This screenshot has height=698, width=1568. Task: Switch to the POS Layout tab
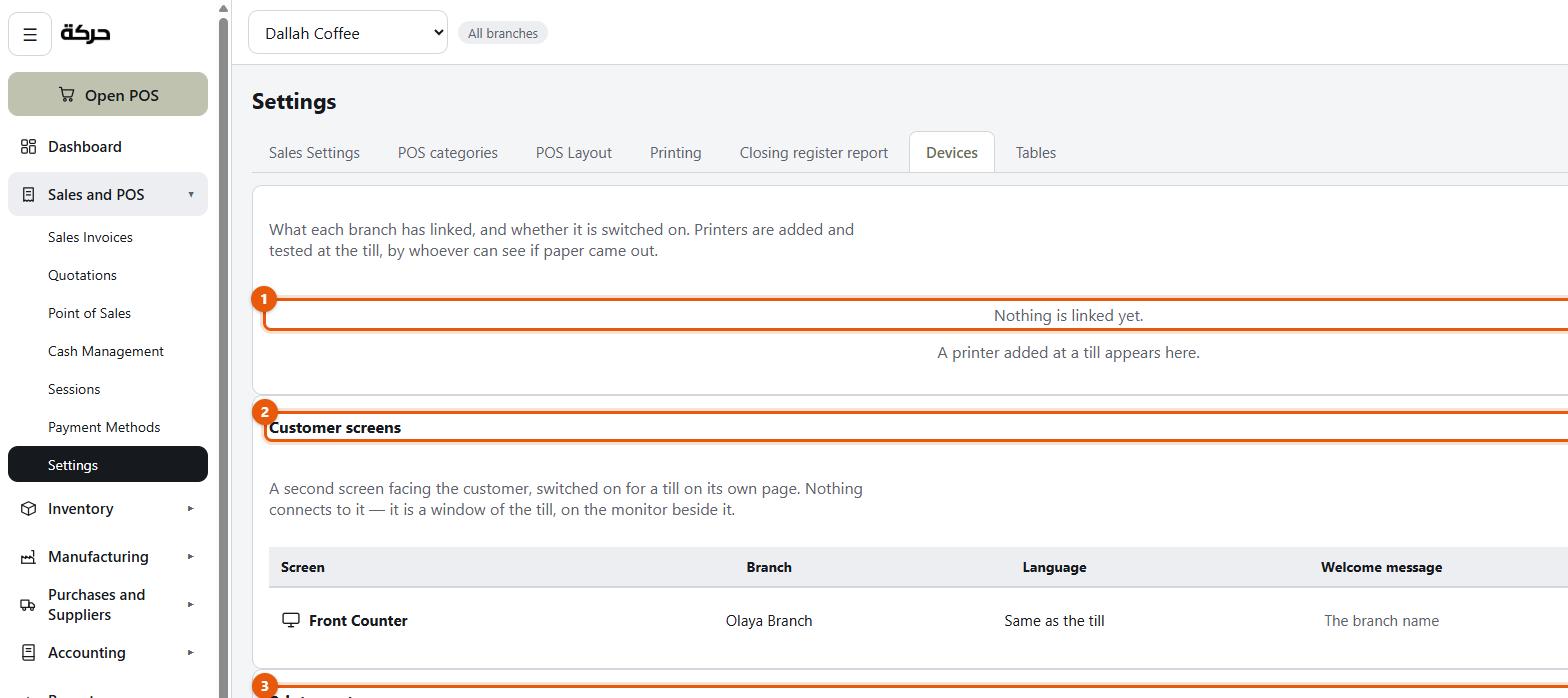tap(574, 153)
